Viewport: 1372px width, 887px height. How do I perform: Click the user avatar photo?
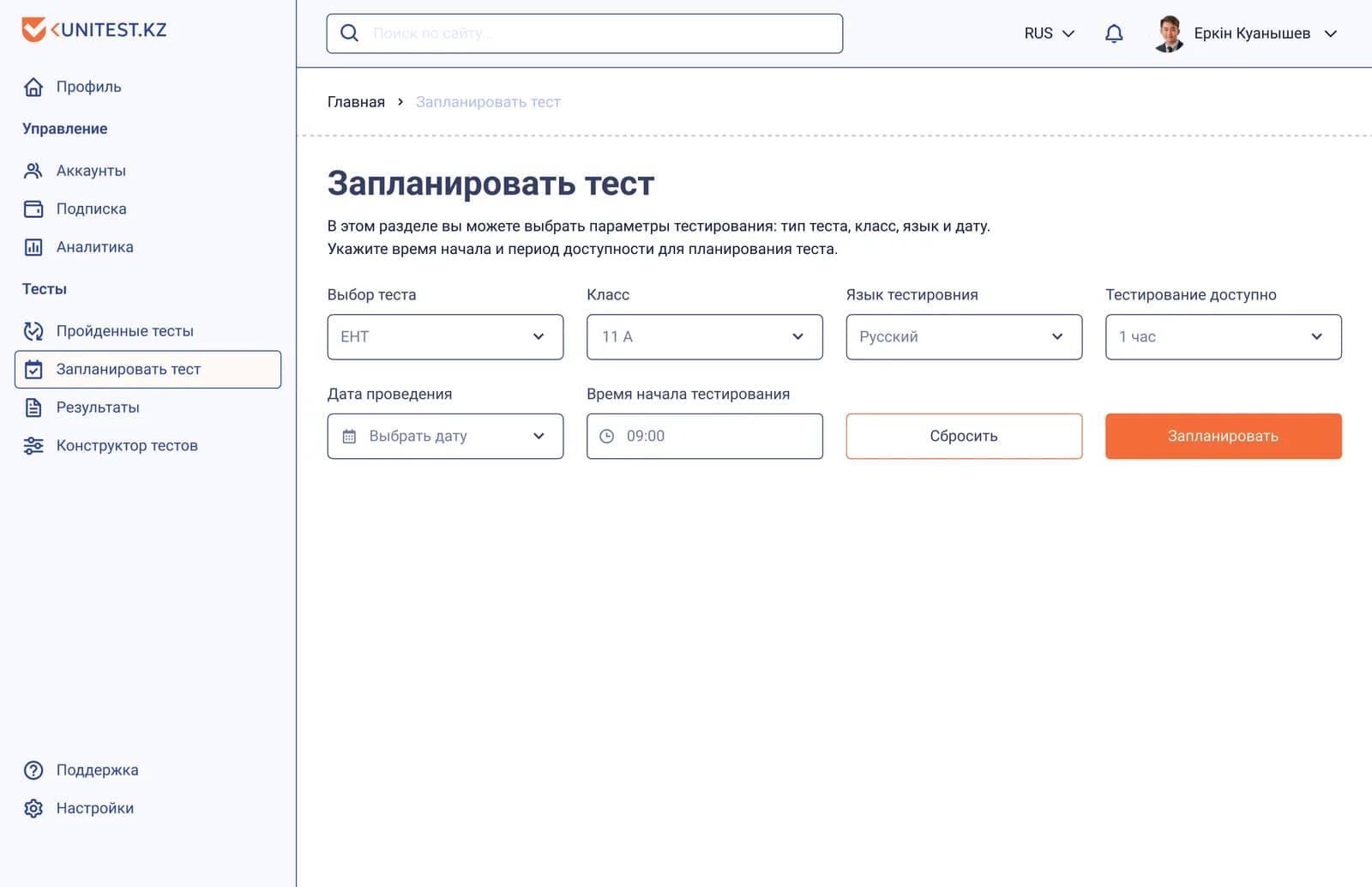click(x=1169, y=33)
